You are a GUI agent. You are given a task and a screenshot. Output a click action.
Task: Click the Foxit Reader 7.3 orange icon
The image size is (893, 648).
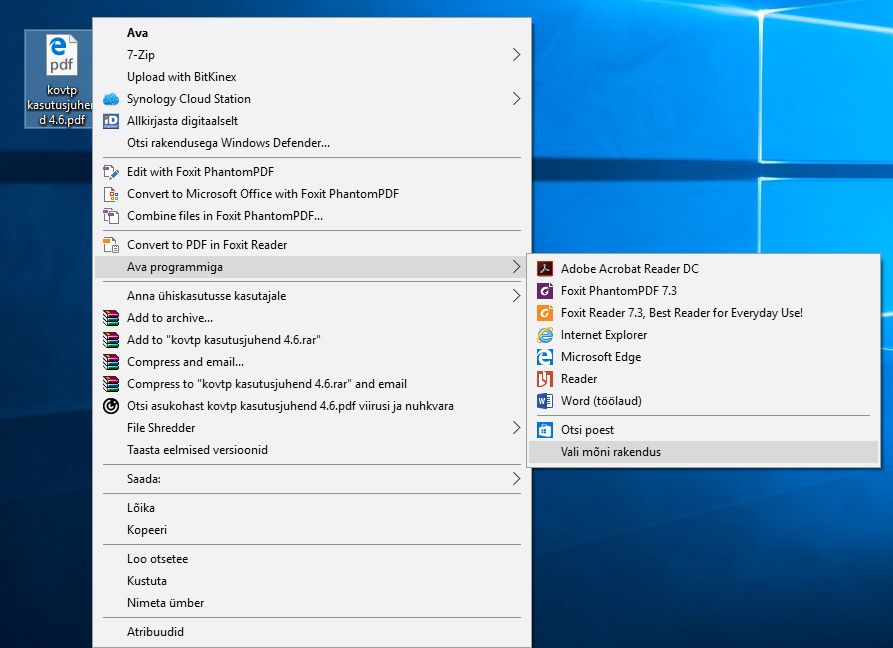pyautogui.click(x=545, y=313)
